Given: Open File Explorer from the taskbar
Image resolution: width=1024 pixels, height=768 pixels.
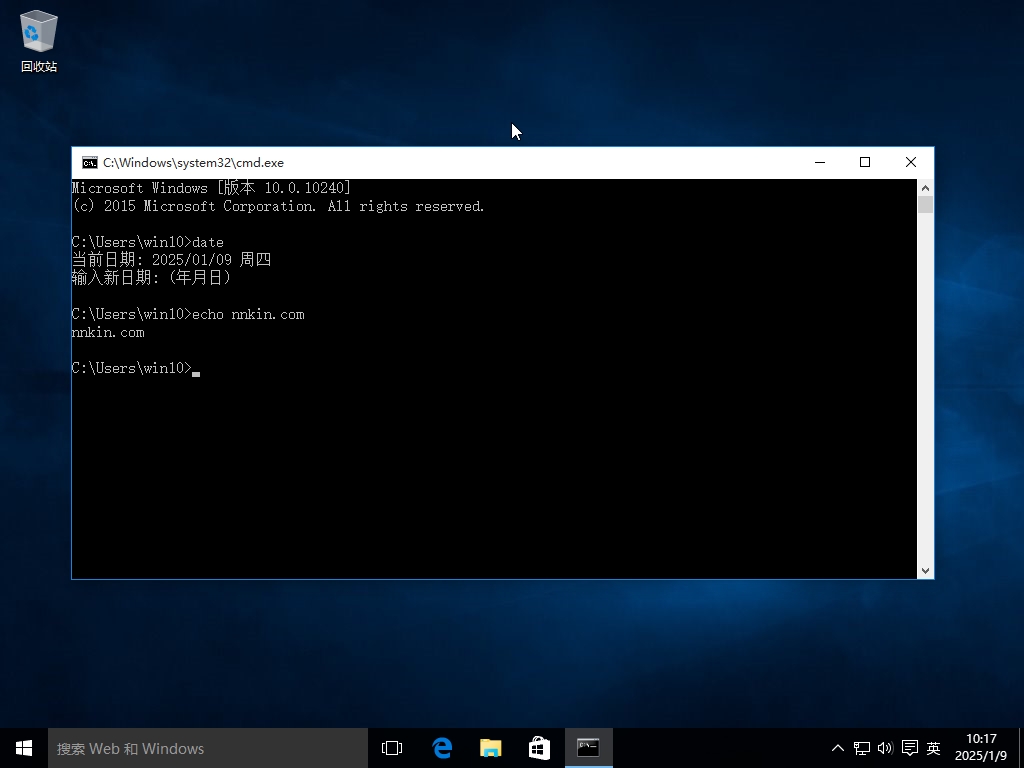Looking at the screenshot, I should (490, 748).
